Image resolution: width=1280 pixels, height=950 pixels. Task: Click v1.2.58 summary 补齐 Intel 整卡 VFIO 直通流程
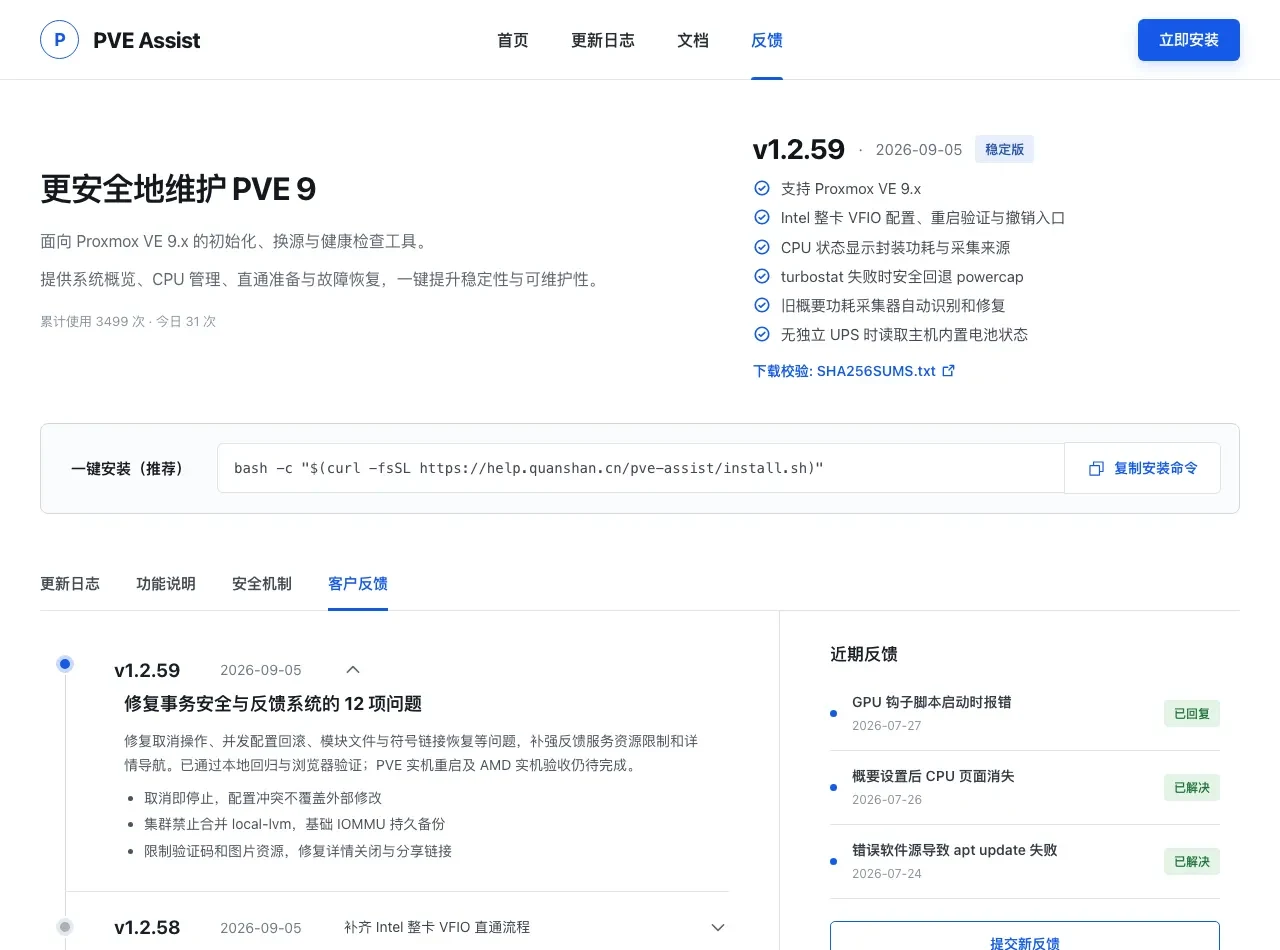click(437, 928)
